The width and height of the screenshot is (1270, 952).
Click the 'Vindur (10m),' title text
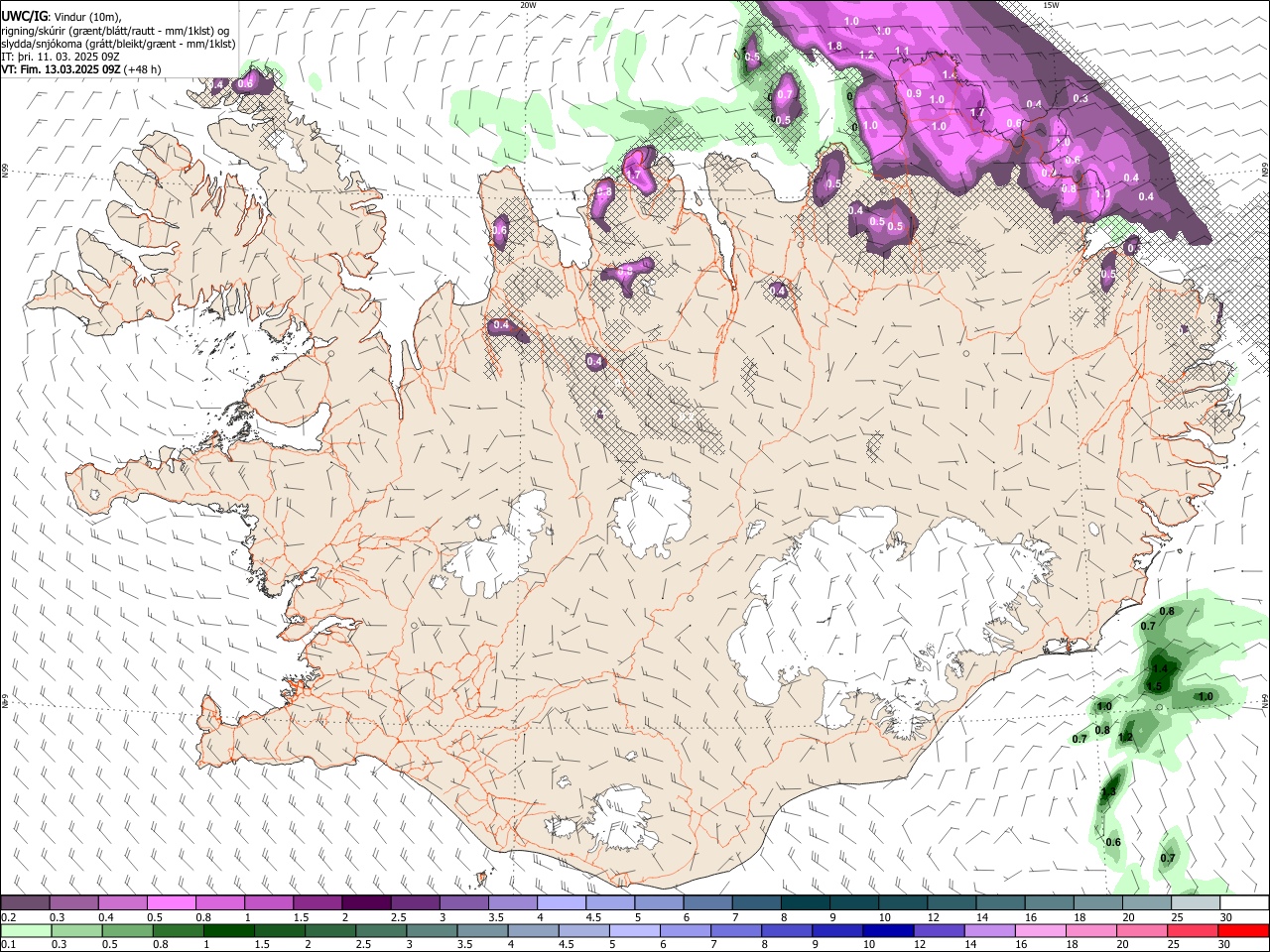tap(87, 17)
